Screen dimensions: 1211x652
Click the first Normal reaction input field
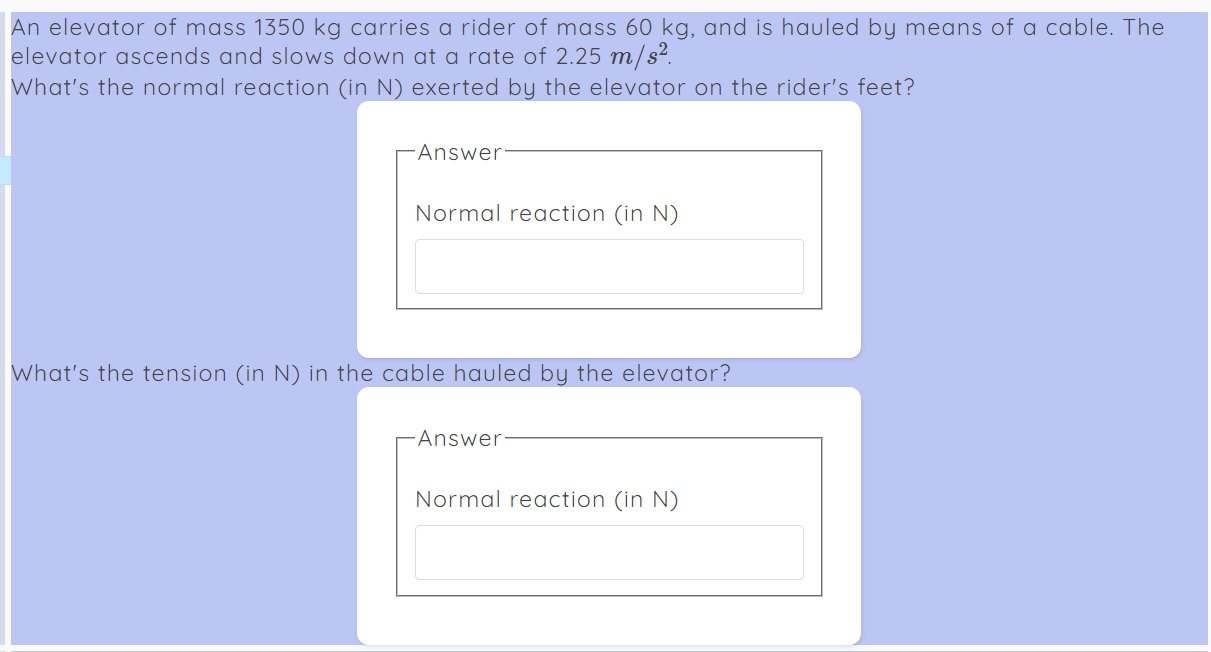pyautogui.click(x=609, y=266)
